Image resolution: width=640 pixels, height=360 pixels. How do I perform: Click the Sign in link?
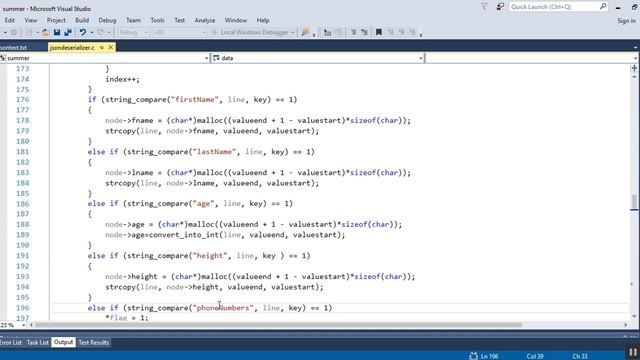pyautogui.click(x=626, y=20)
